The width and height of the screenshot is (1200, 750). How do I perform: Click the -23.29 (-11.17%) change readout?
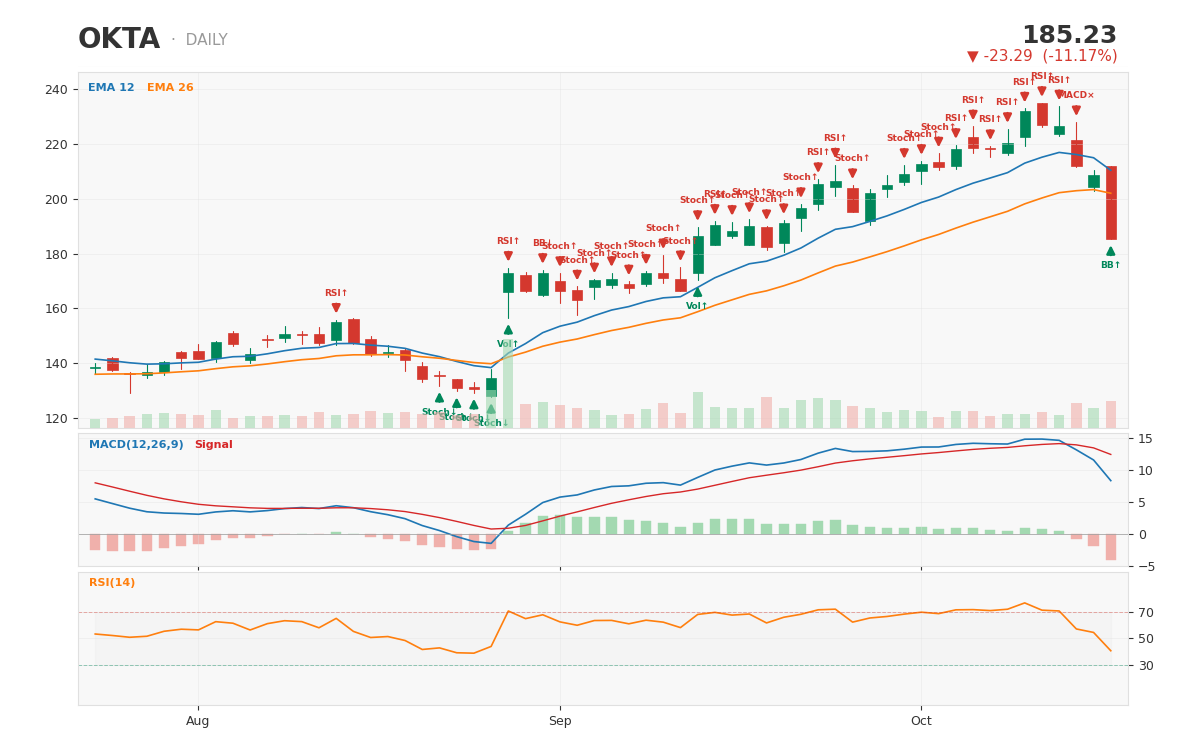point(1042,57)
